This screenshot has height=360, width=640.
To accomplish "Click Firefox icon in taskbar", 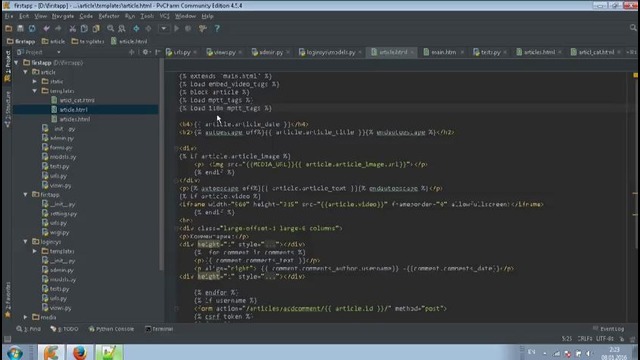I will click(x=80, y=352).
